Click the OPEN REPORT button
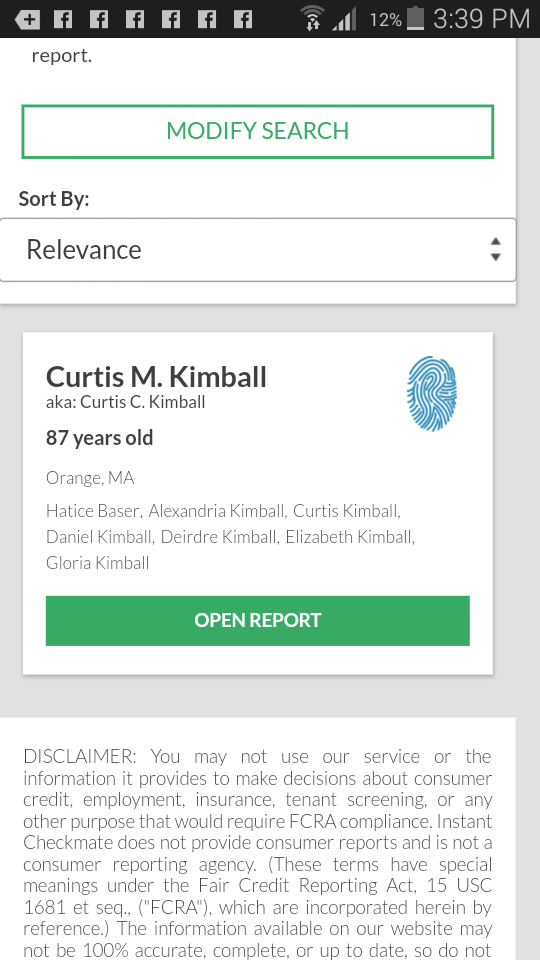 258,620
